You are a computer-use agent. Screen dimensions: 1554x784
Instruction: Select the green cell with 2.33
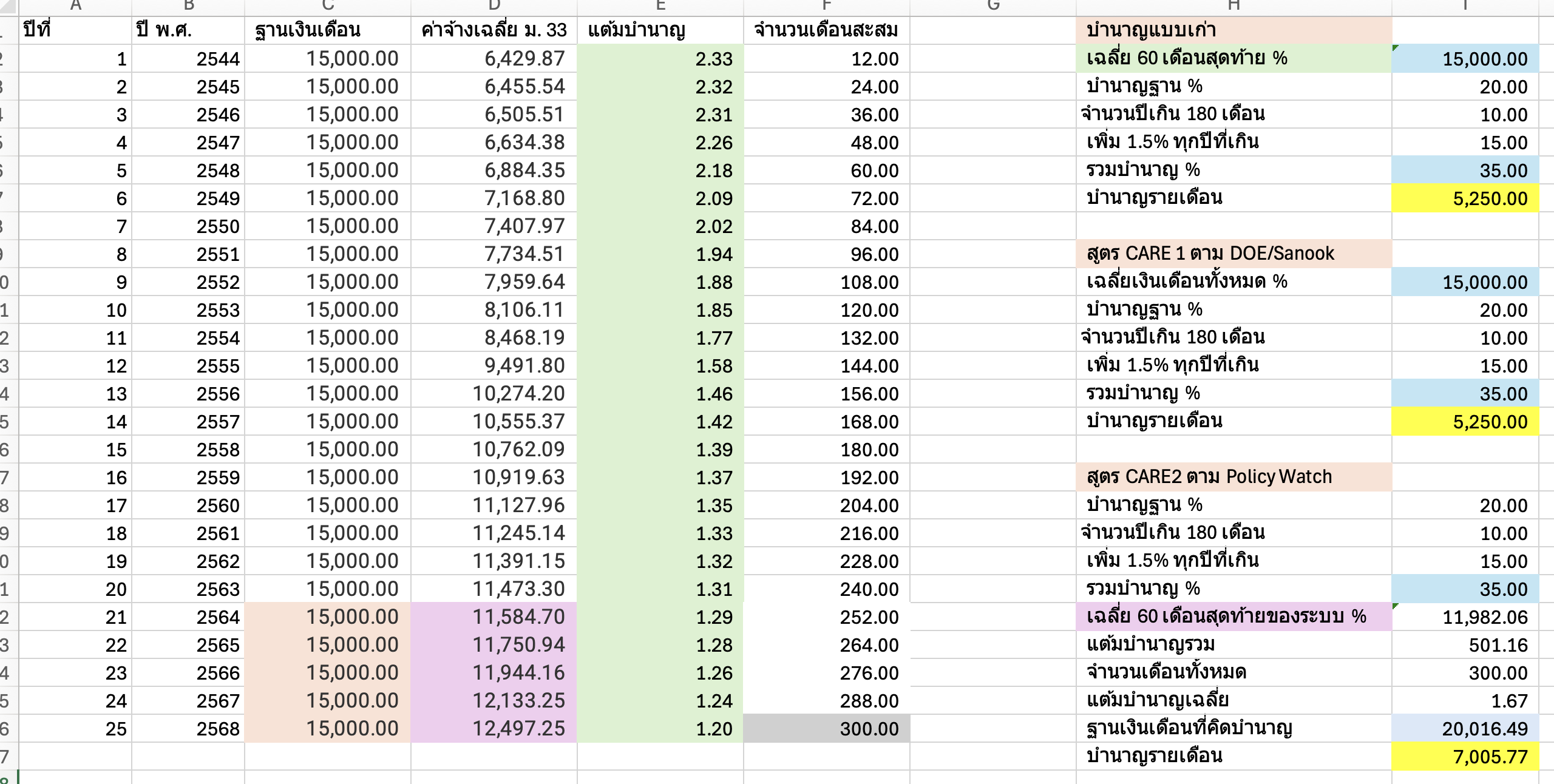pyautogui.click(x=660, y=59)
